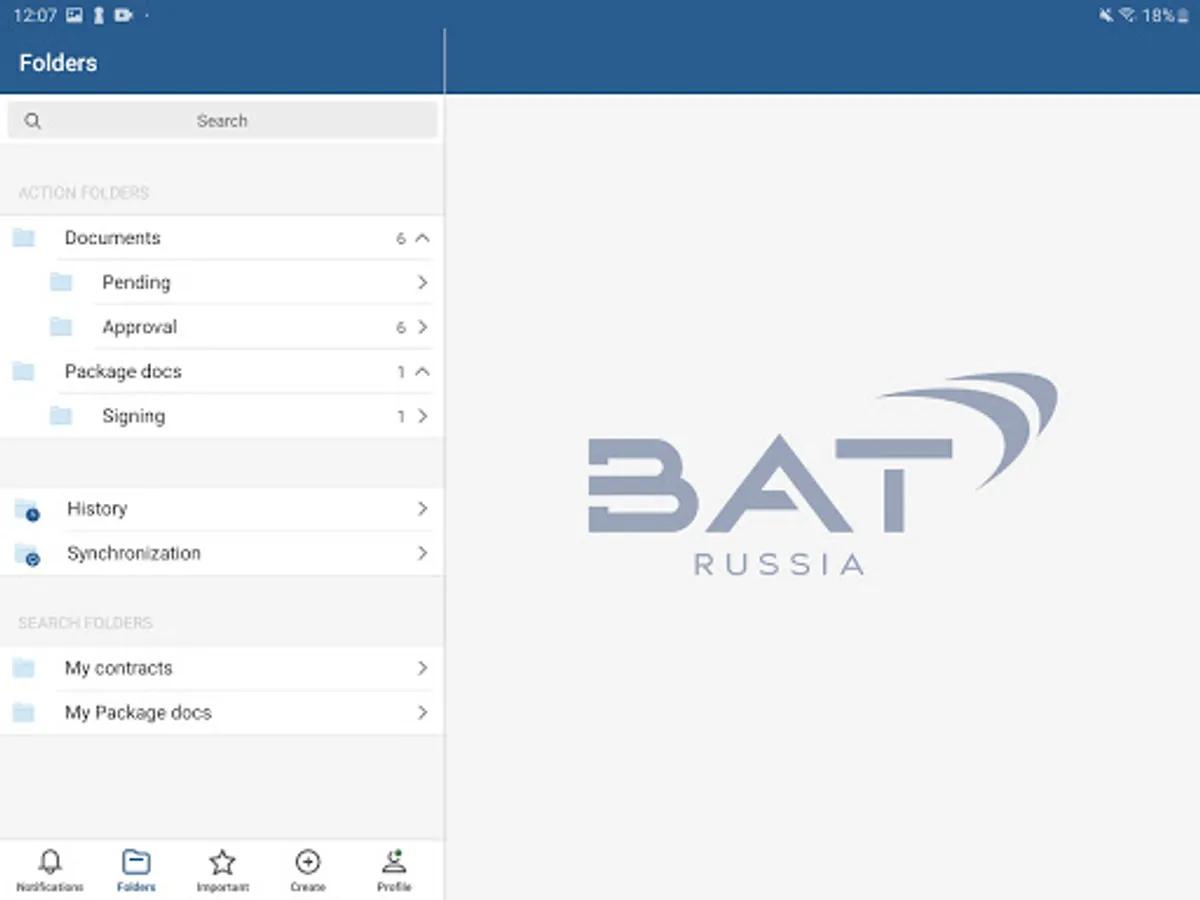The width and height of the screenshot is (1200, 900).
Task: Click the Profile tab label
Action: tap(394, 887)
